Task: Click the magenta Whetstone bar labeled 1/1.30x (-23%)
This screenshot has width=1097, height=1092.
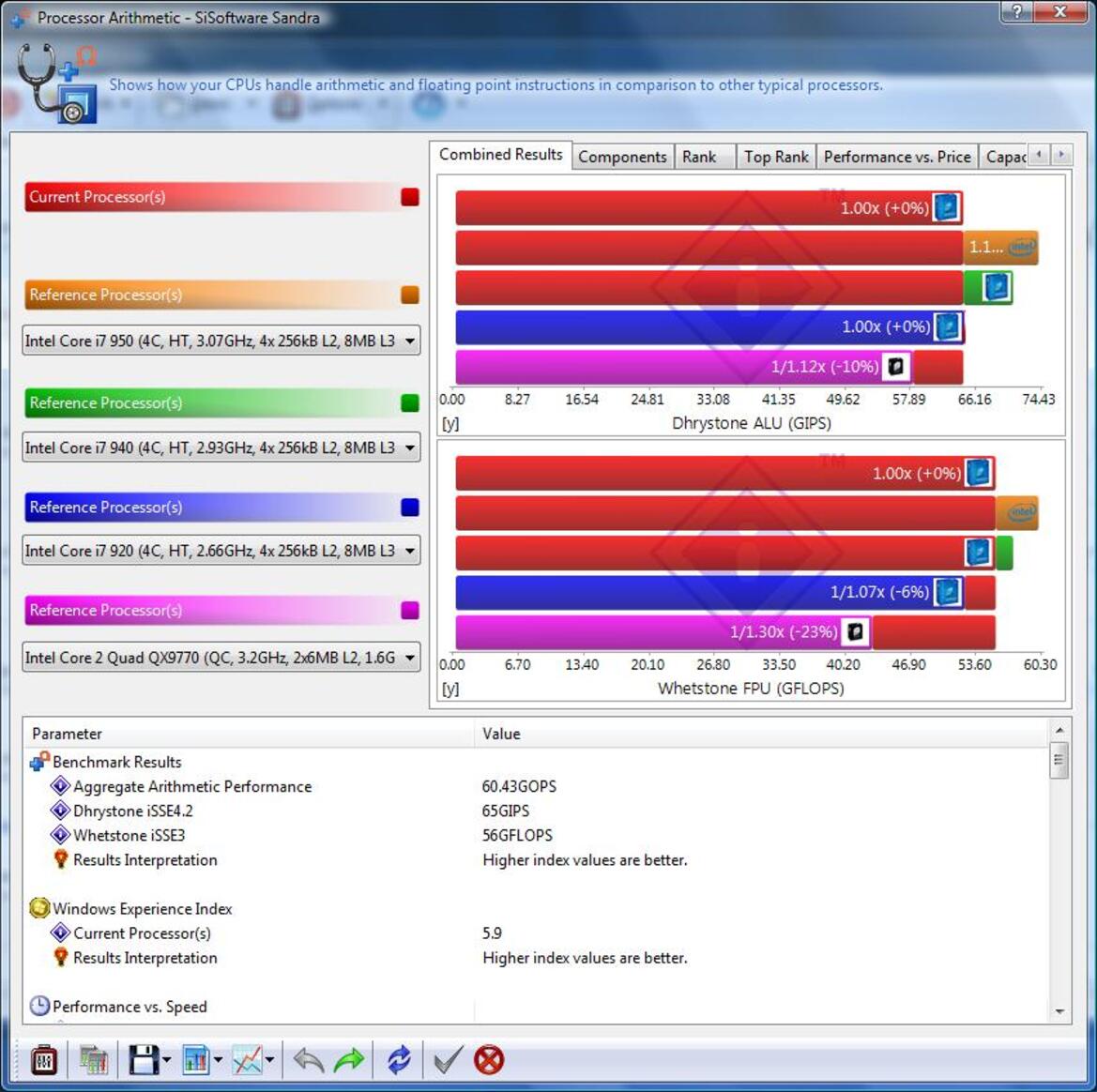Action: coord(663,632)
